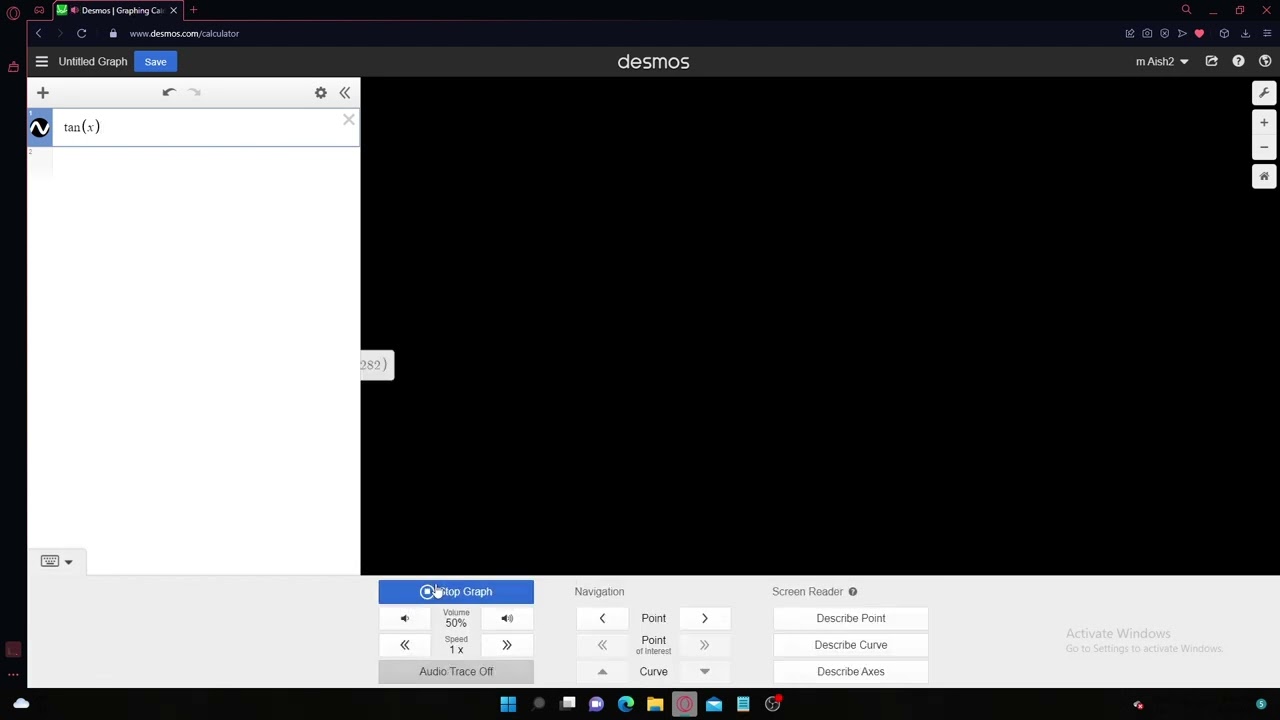
Task: Click the tan(x) expression field
Action: (205, 128)
